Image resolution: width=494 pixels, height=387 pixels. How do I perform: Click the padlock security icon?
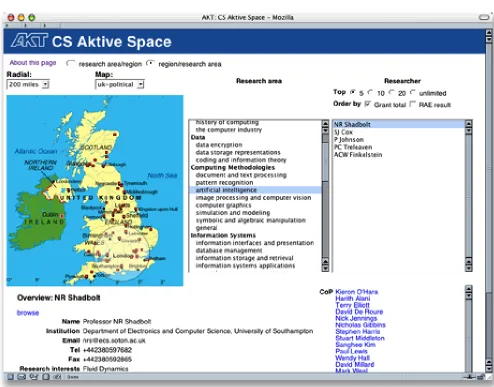coord(481,377)
